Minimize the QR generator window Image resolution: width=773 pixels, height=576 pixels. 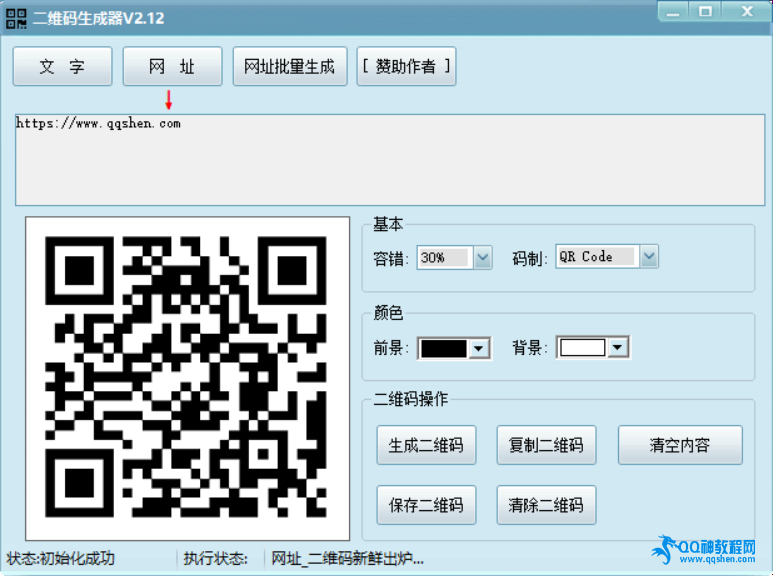673,12
